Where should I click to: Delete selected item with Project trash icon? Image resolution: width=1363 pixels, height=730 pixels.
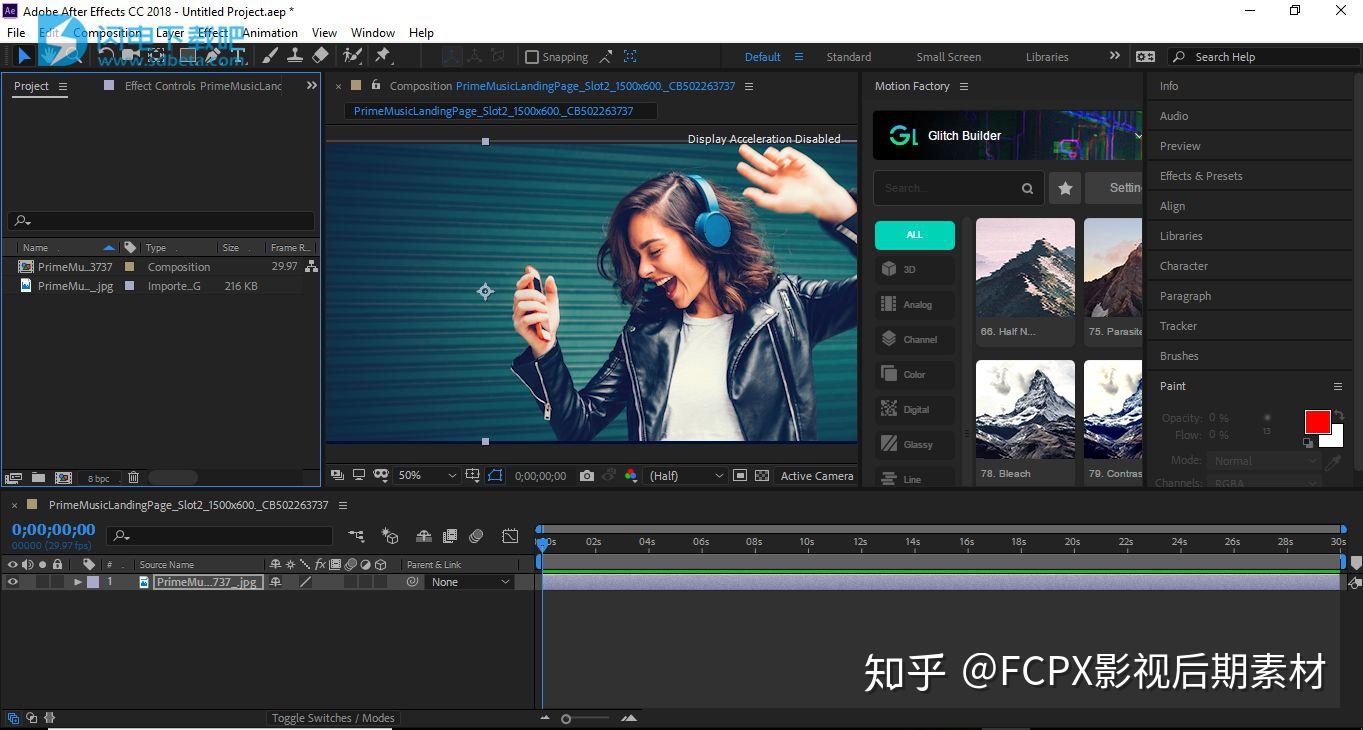point(133,478)
